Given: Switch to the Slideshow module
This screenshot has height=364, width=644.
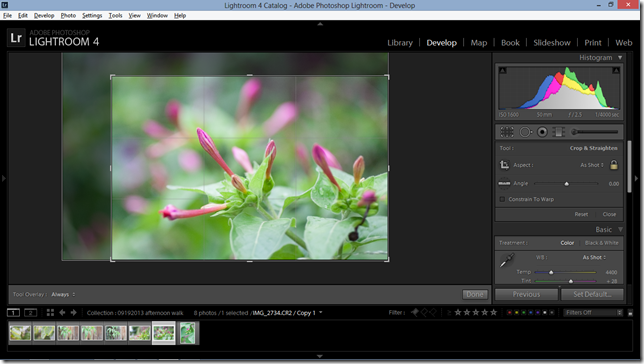Looking at the screenshot, I should [x=552, y=43].
